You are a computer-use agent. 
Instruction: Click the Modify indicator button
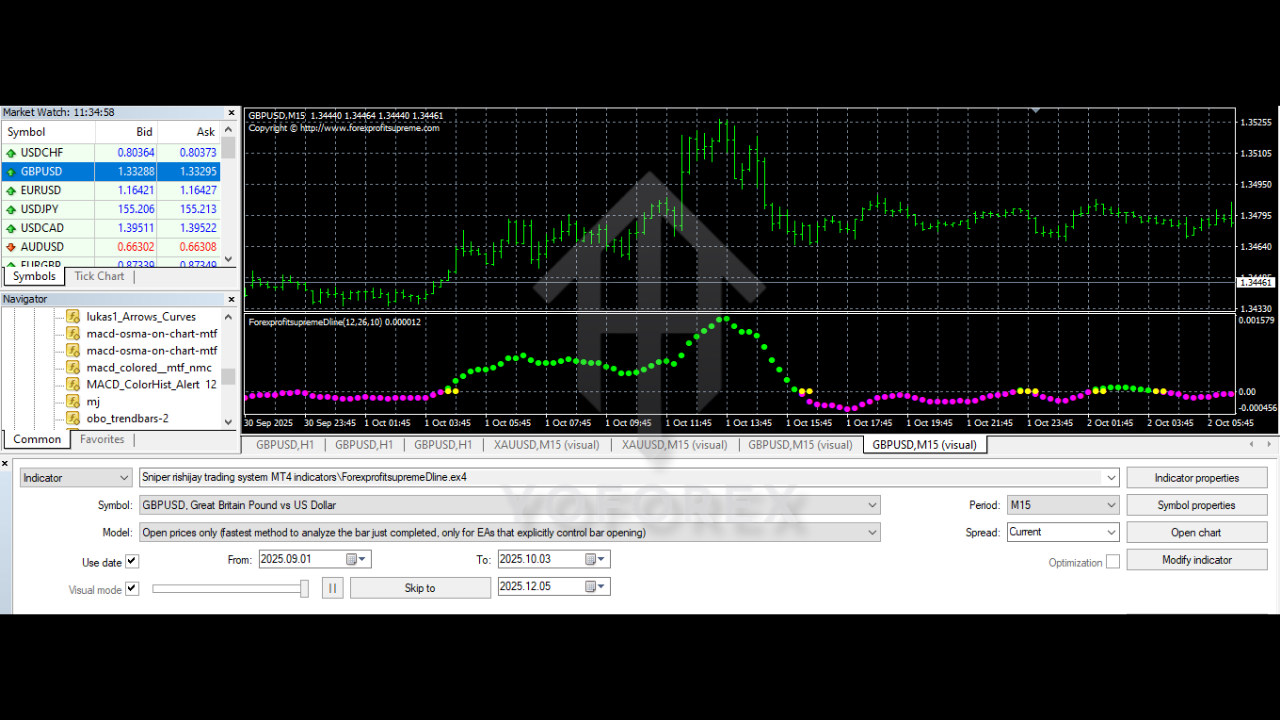tap(1196, 559)
